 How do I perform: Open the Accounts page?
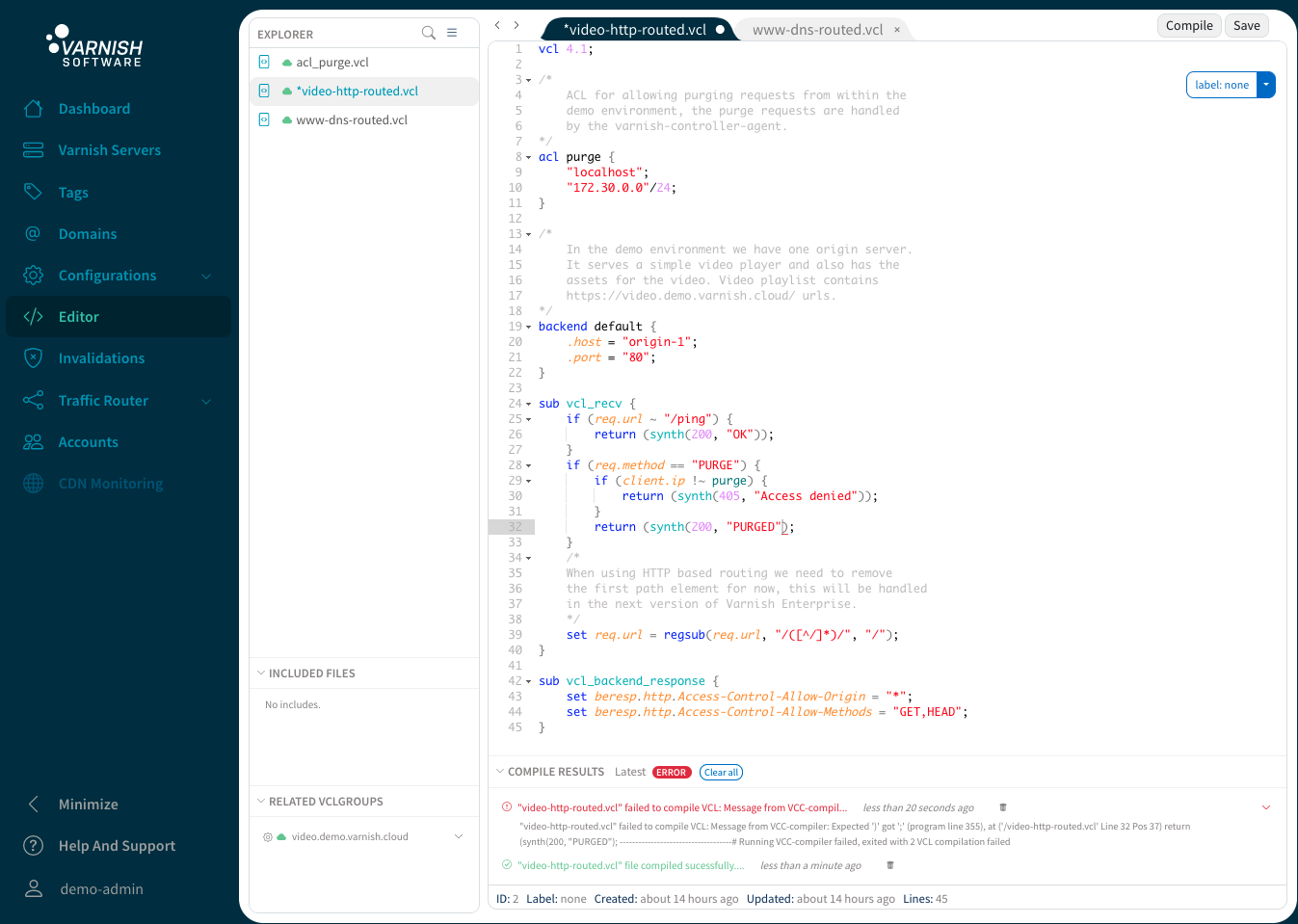[88, 442]
